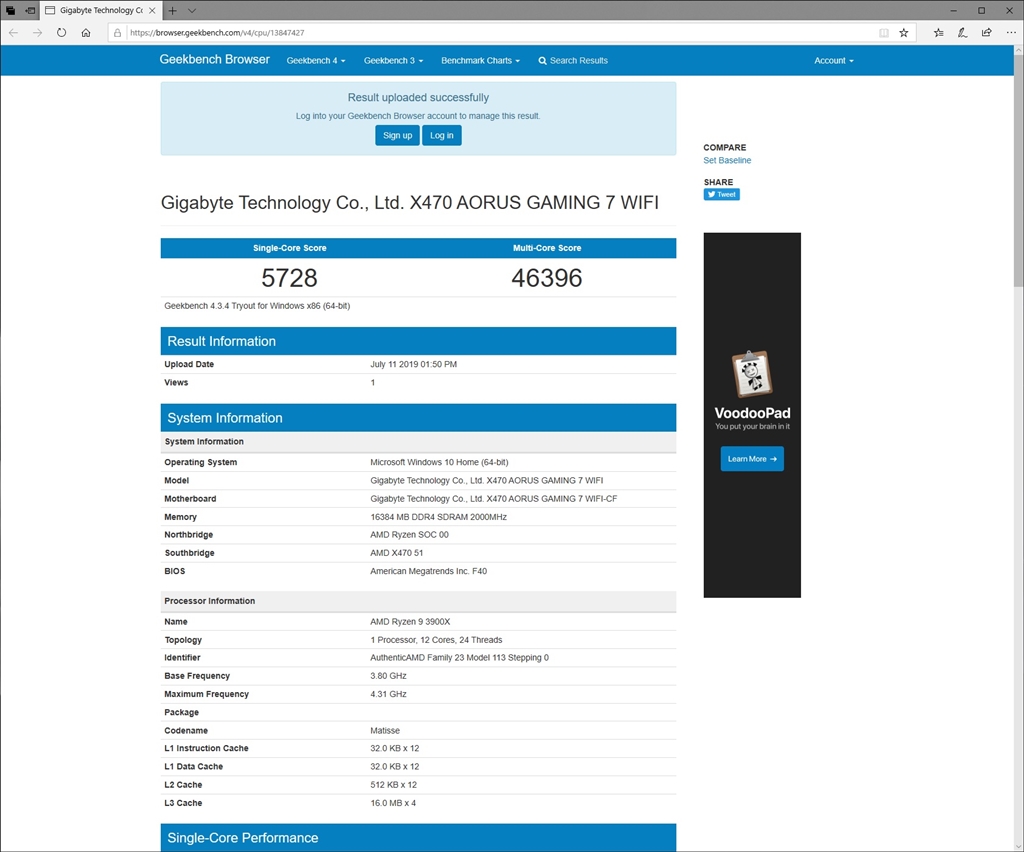Viewport: 1024px width, 852px height.
Task: Click the 4.31 GHz maximum frequency
Action: click(388, 694)
